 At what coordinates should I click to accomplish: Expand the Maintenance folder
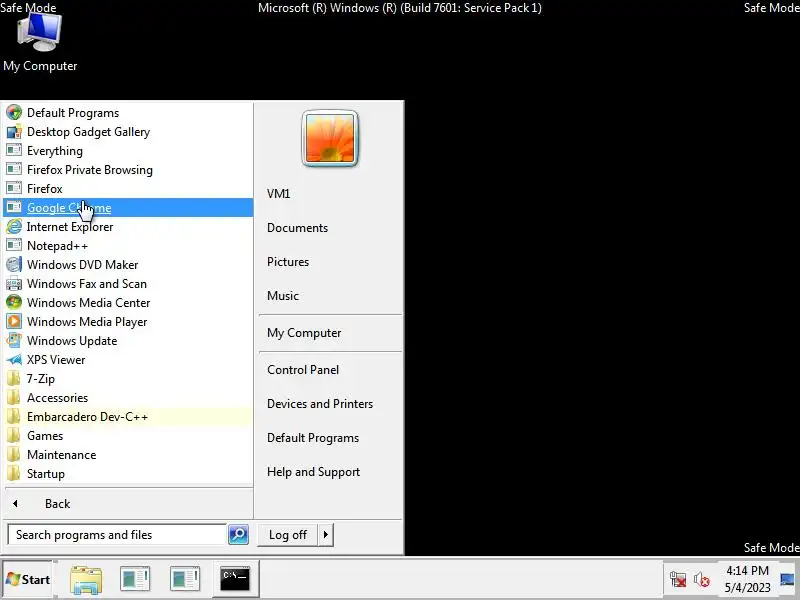128,455
